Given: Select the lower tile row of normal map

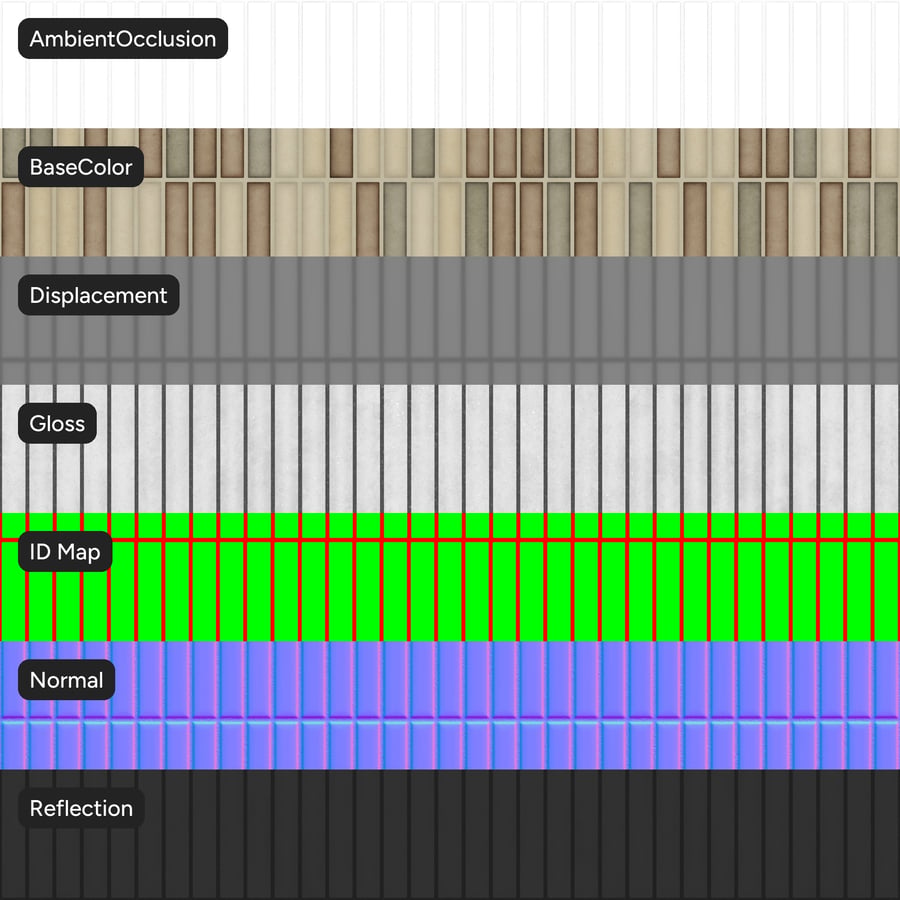Looking at the screenshot, I should [x=450, y=746].
